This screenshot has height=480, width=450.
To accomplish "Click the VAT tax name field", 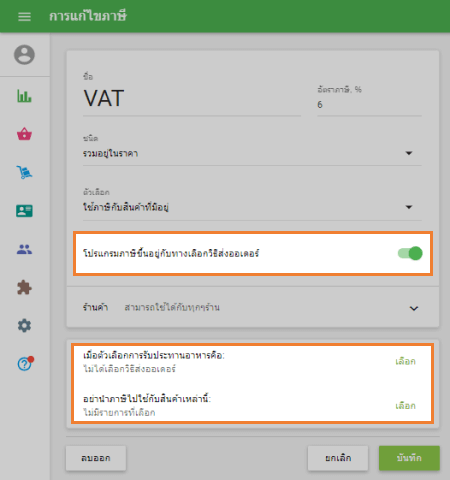I will 192,98.
